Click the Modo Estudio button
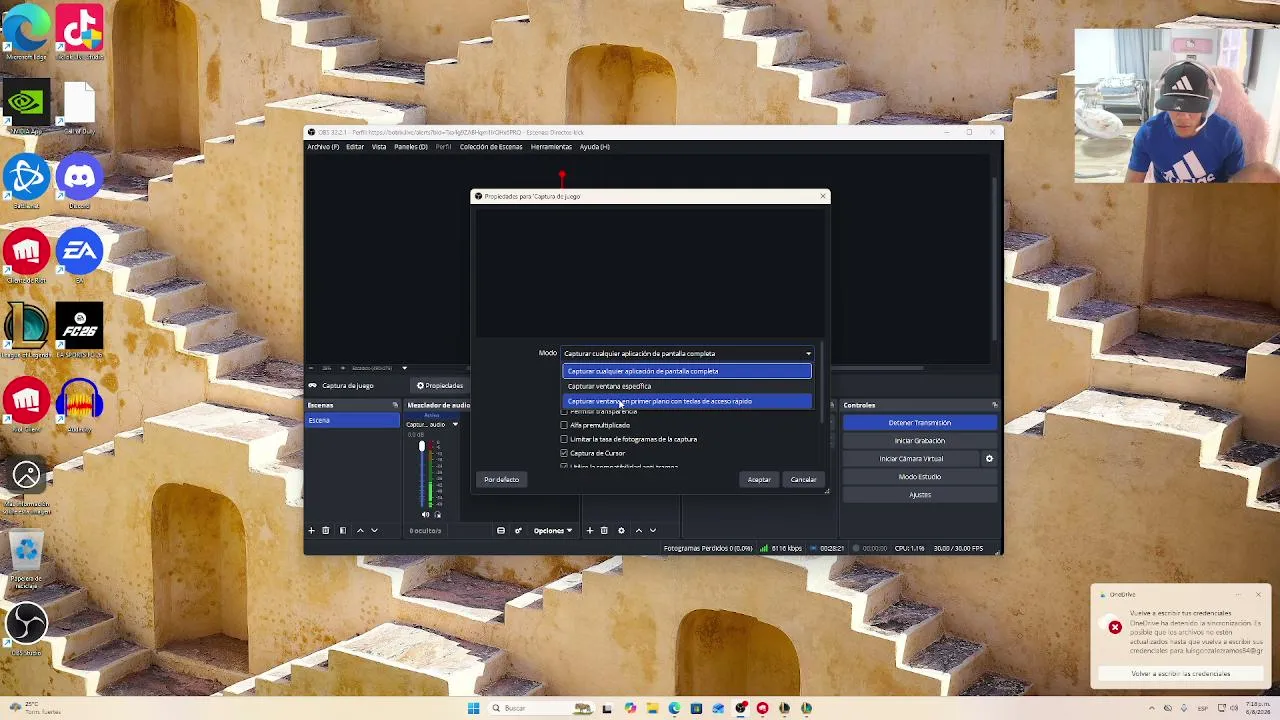 (920, 477)
